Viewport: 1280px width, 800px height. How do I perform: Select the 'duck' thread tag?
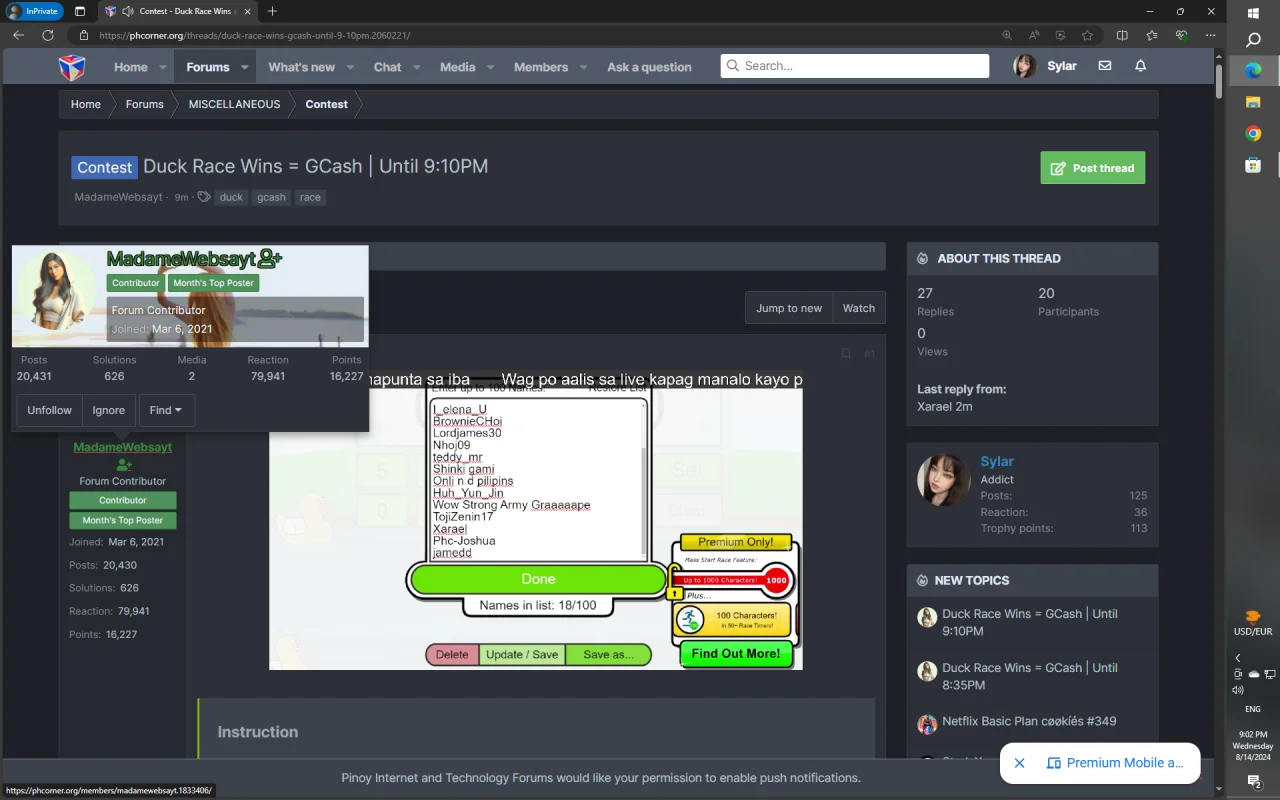(x=231, y=197)
